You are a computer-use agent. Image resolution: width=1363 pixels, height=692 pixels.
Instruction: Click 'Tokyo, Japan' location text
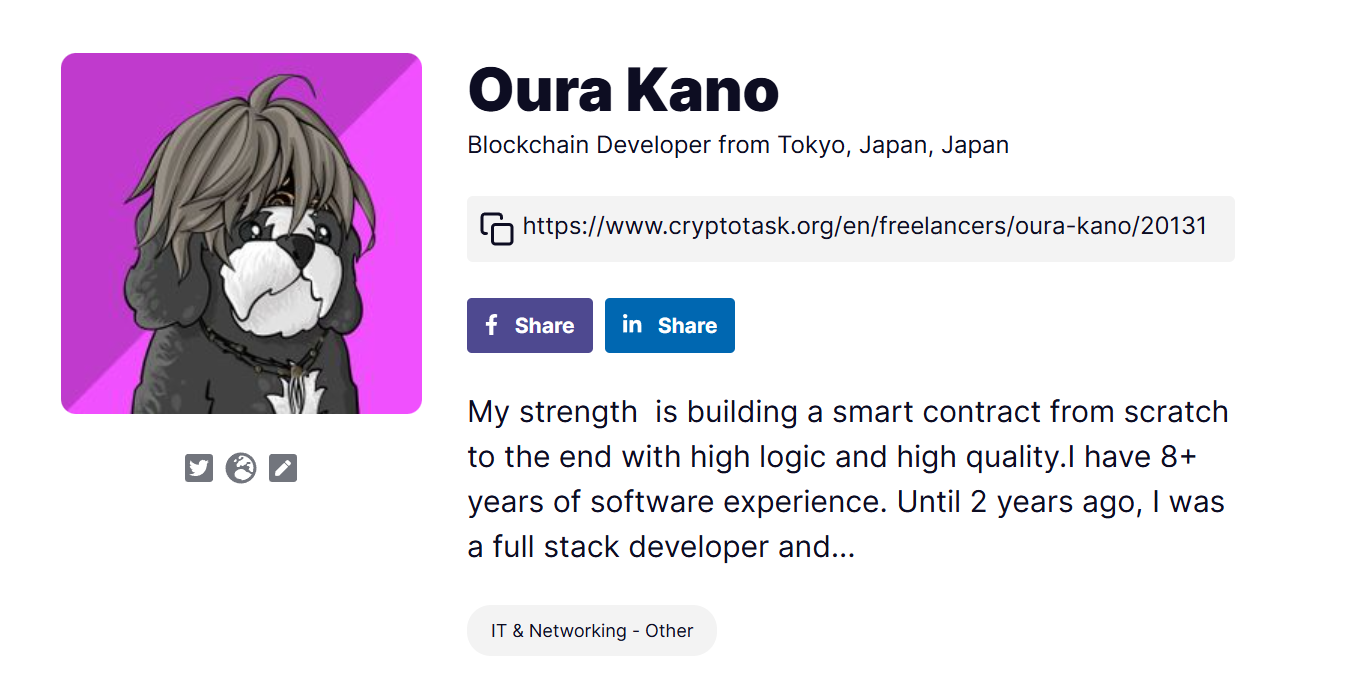click(852, 145)
